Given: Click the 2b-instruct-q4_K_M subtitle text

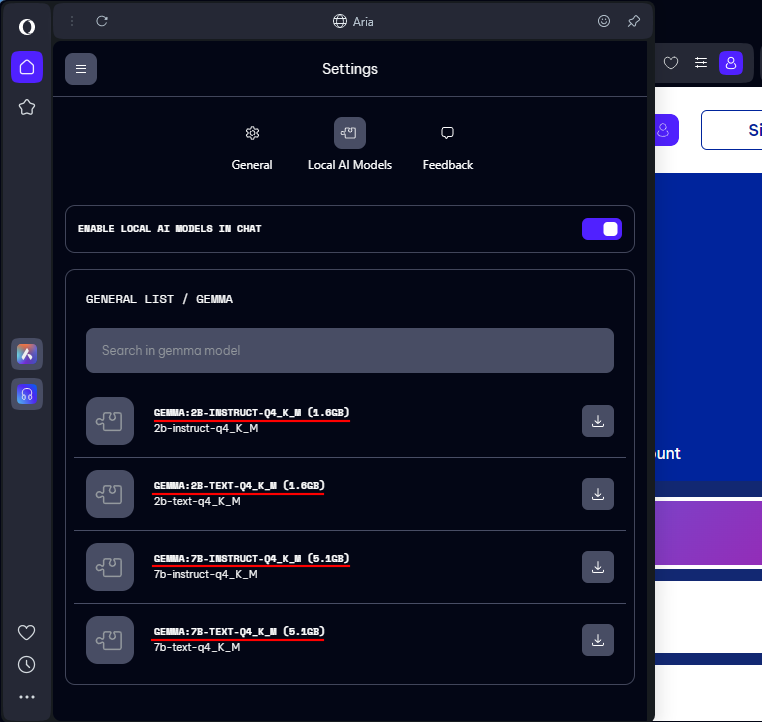Looking at the screenshot, I should tap(206, 429).
